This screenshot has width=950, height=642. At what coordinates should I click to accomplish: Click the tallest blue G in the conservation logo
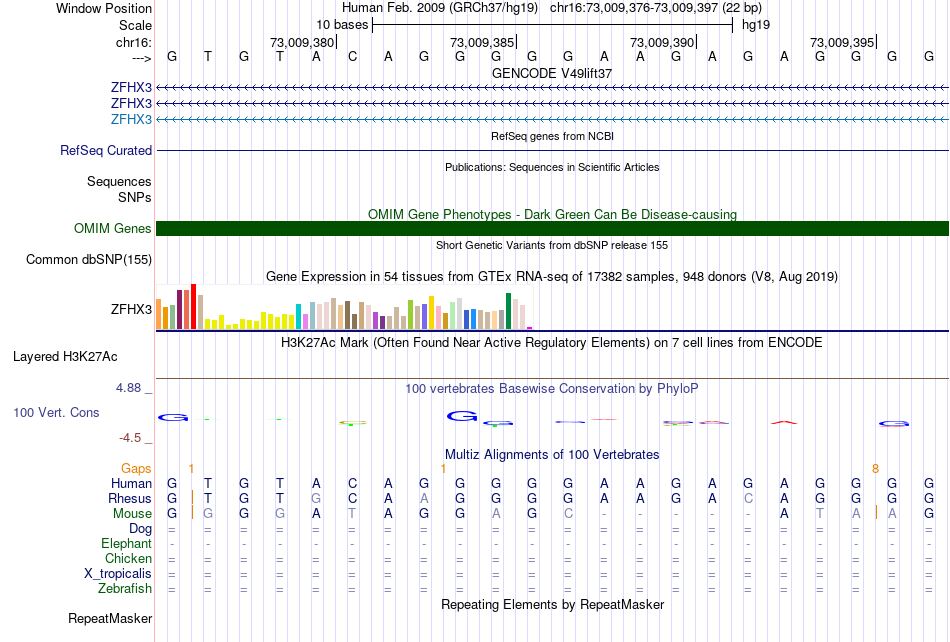pos(462,416)
